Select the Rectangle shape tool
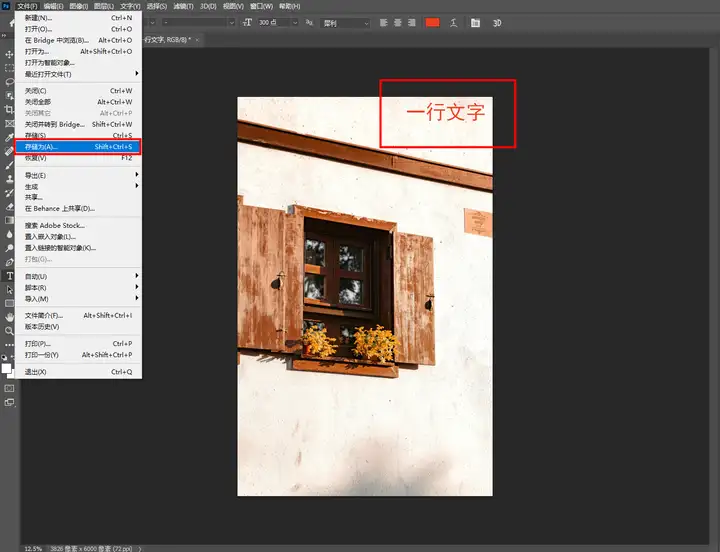720x552 pixels. 9,304
